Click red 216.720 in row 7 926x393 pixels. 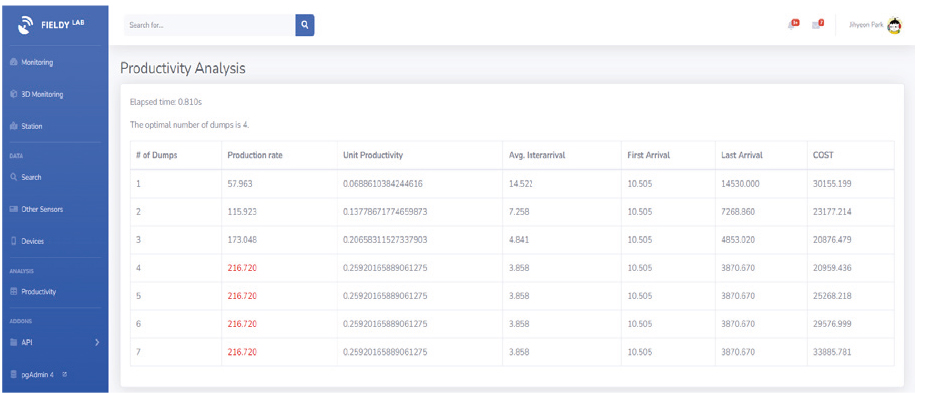[242, 352]
